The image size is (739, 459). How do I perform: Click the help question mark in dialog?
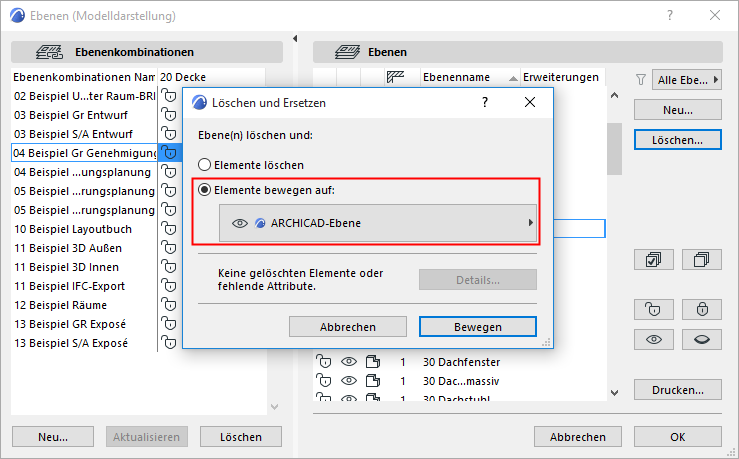click(484, 102)
